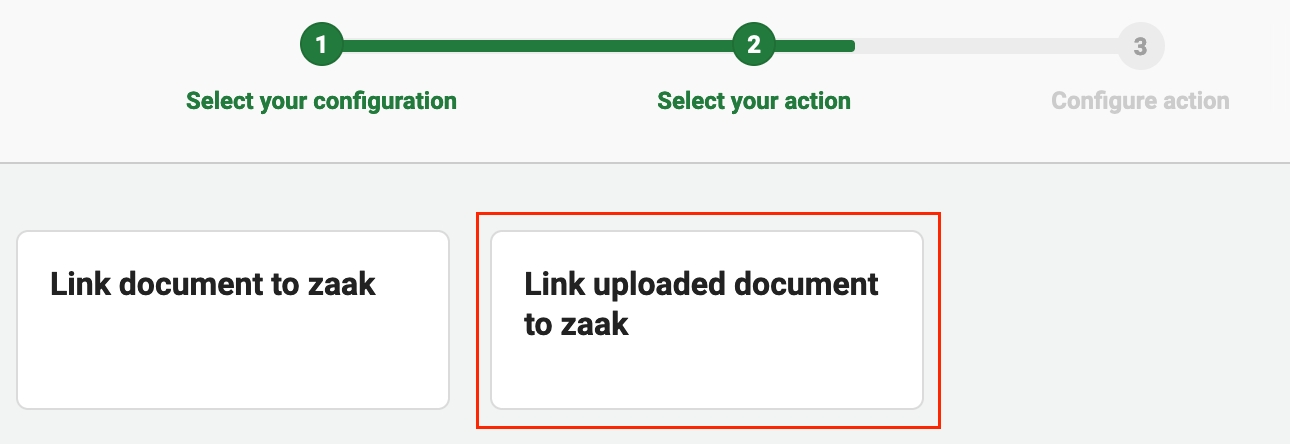The image size is (1290, 444).
Task: Click the 'Link document to zaak' heading text
Action: [x=213, y=284]
